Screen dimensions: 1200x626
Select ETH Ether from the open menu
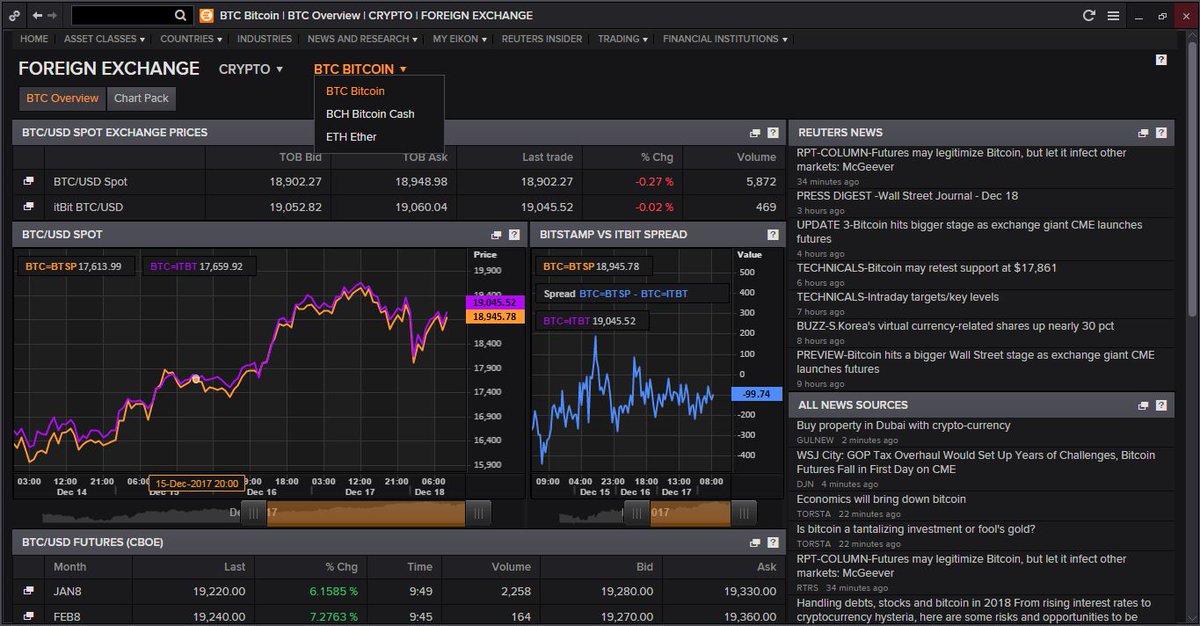[x=353, y=136]
